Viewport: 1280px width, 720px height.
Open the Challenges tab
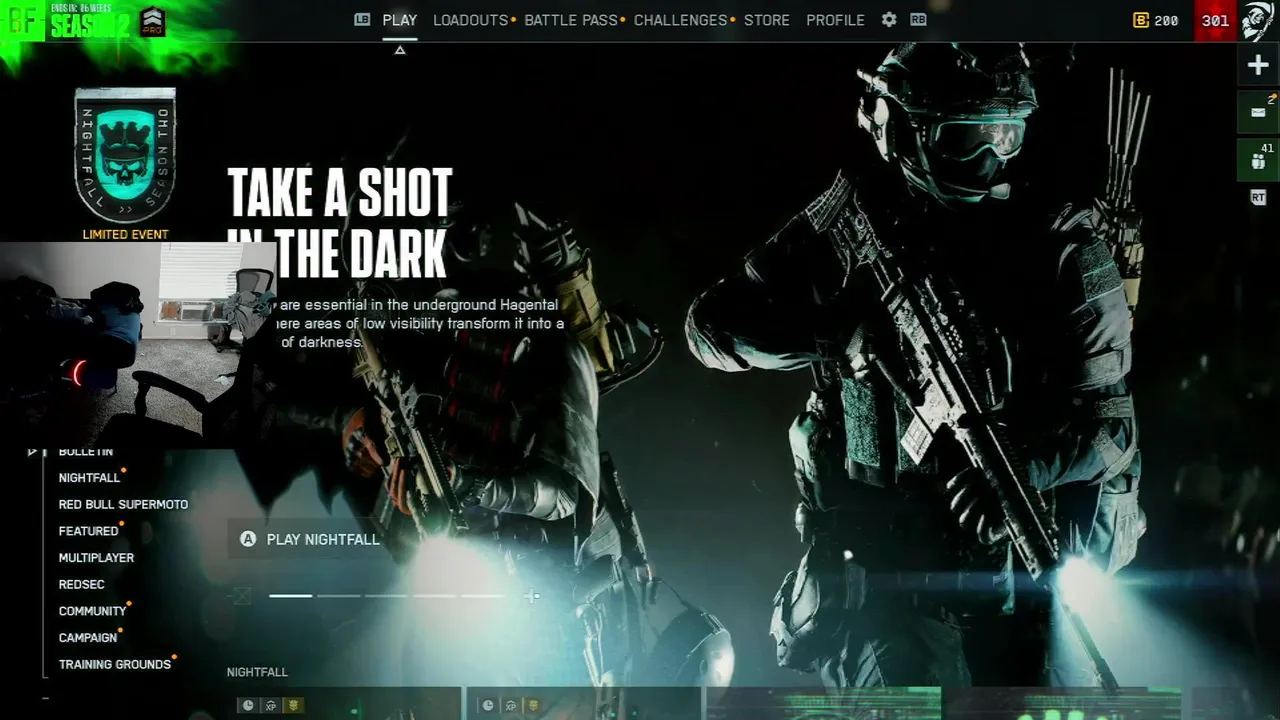(681, 20)
